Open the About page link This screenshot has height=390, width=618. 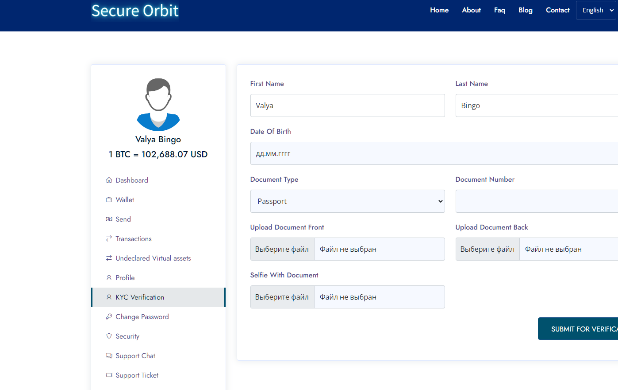471,10
